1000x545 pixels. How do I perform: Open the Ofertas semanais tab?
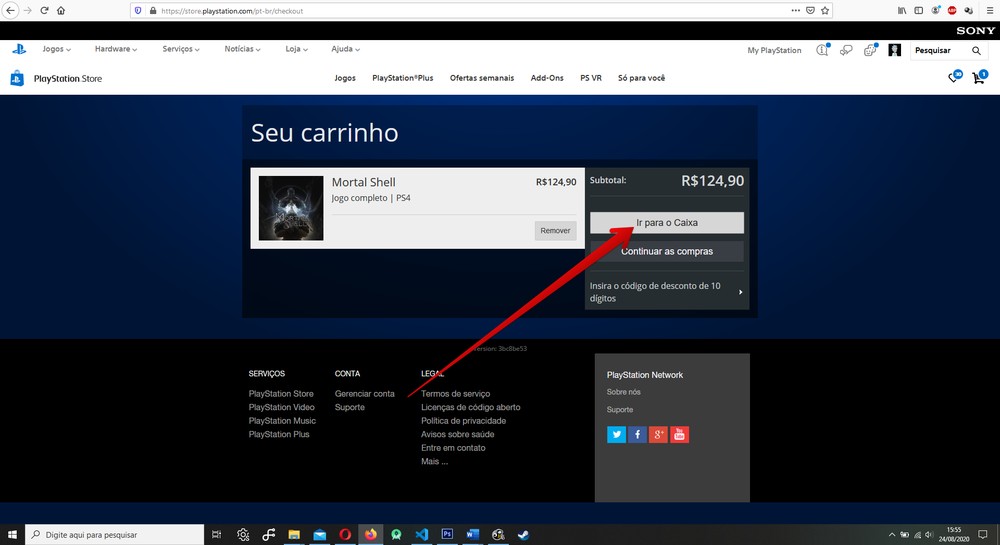click(x=482, y=78)
